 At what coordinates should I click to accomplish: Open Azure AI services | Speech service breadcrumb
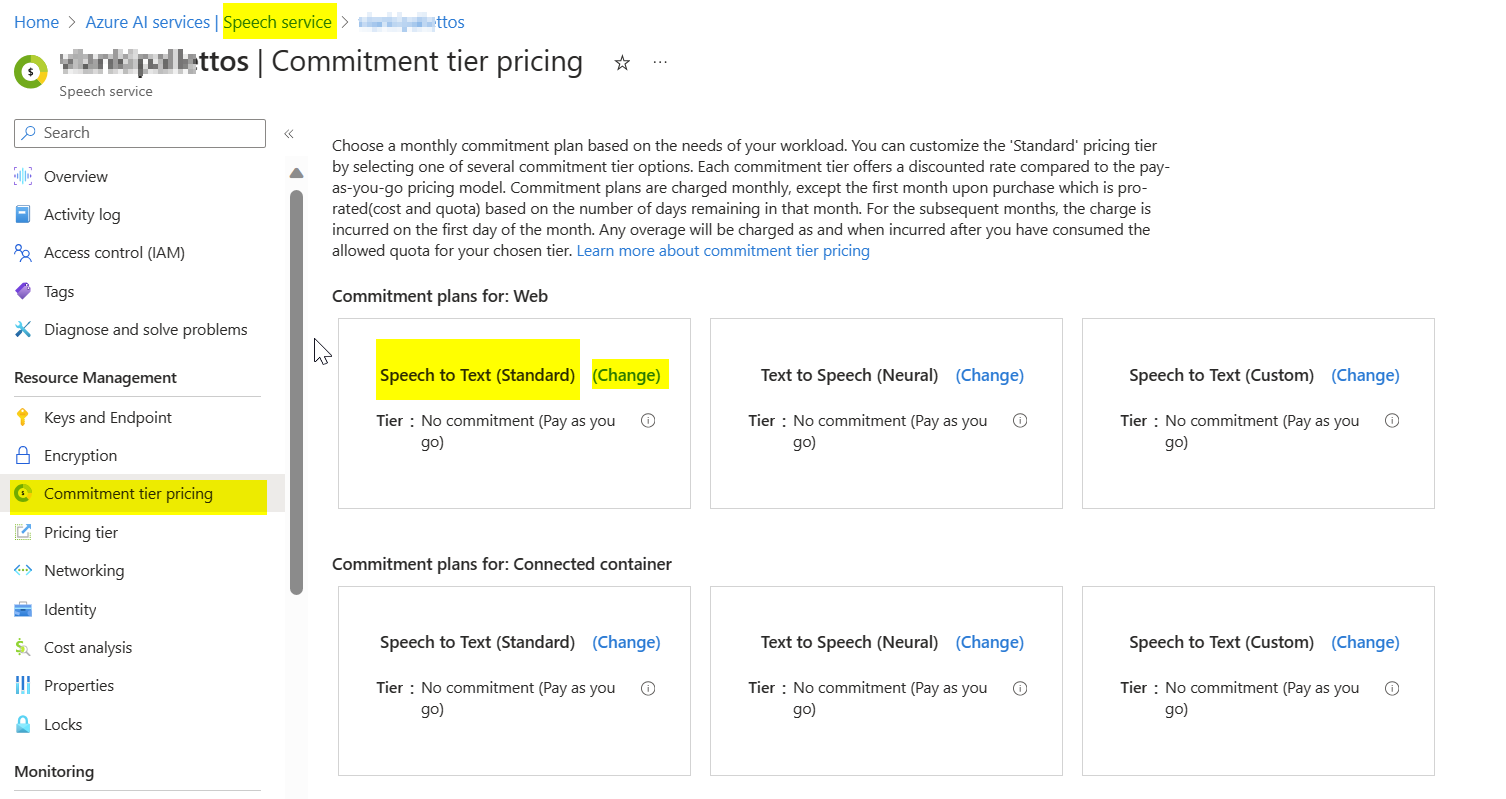coord(209,22)
